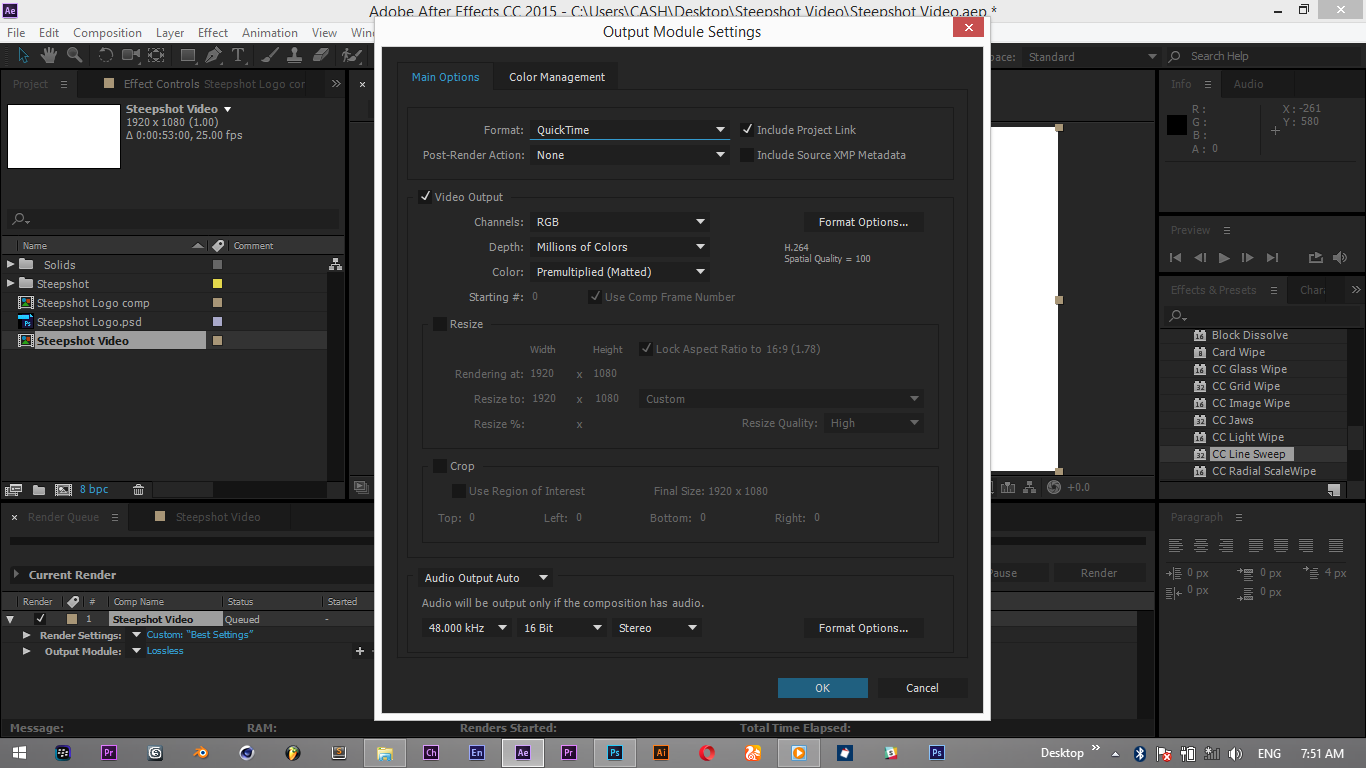
Task: Uncheck Include Project Link
Action: [x=746, y=130]
